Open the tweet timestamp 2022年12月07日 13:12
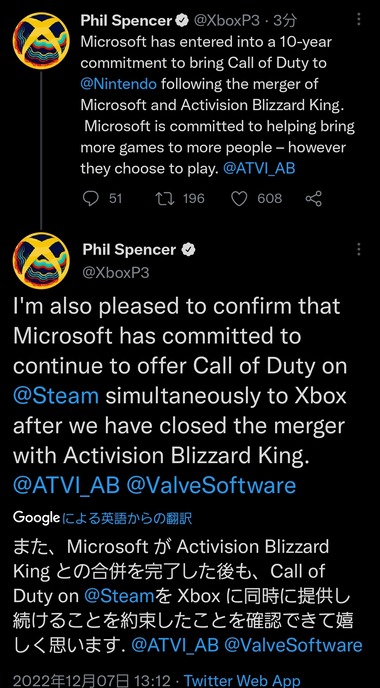The width and height of the screenshot is (380, 688). tap(92, 681)
